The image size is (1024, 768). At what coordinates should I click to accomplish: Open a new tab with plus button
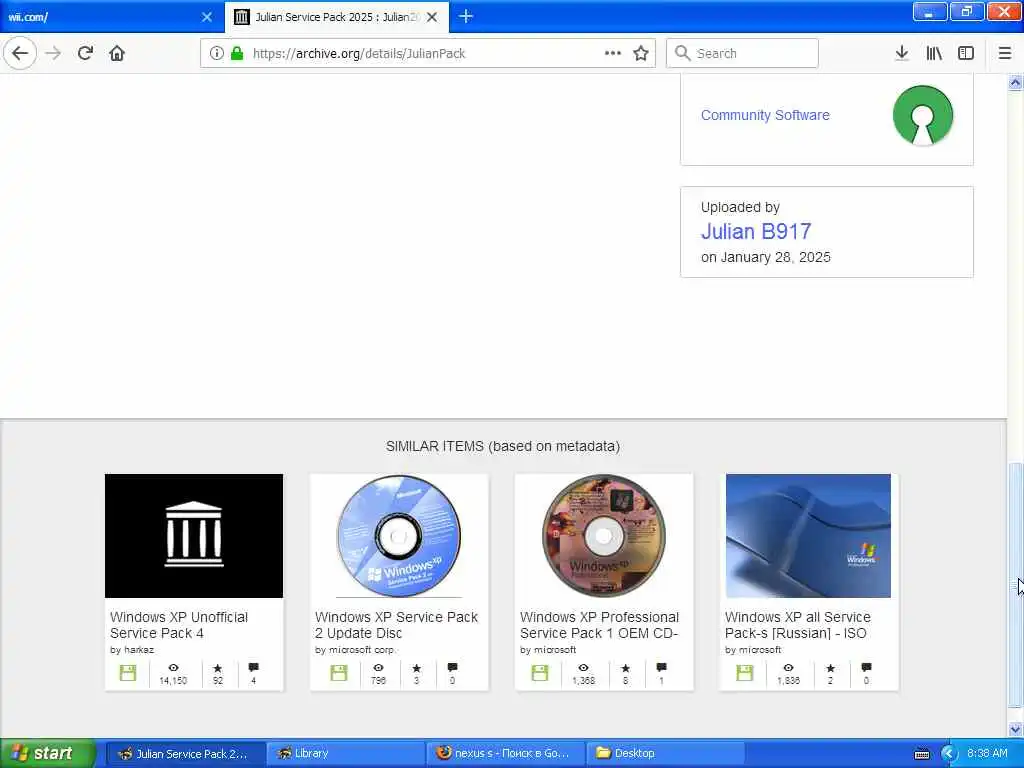coord(466,16)
